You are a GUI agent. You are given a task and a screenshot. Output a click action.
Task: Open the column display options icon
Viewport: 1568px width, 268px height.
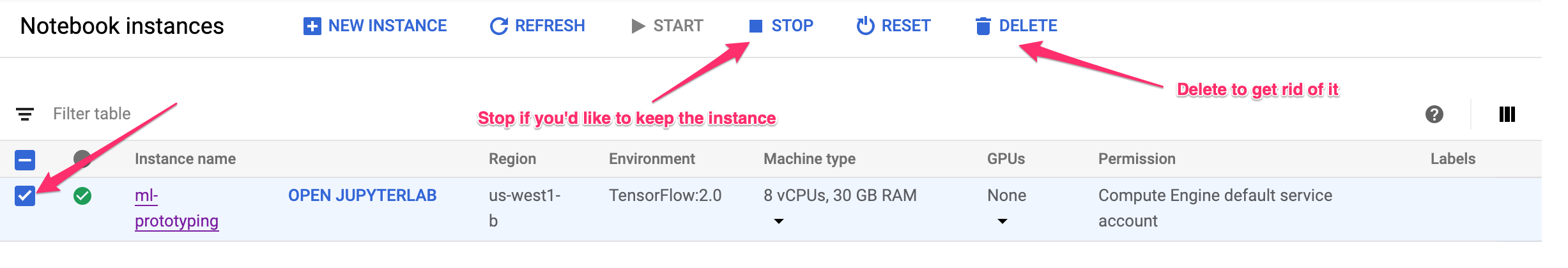click(x=1507, y=114)
